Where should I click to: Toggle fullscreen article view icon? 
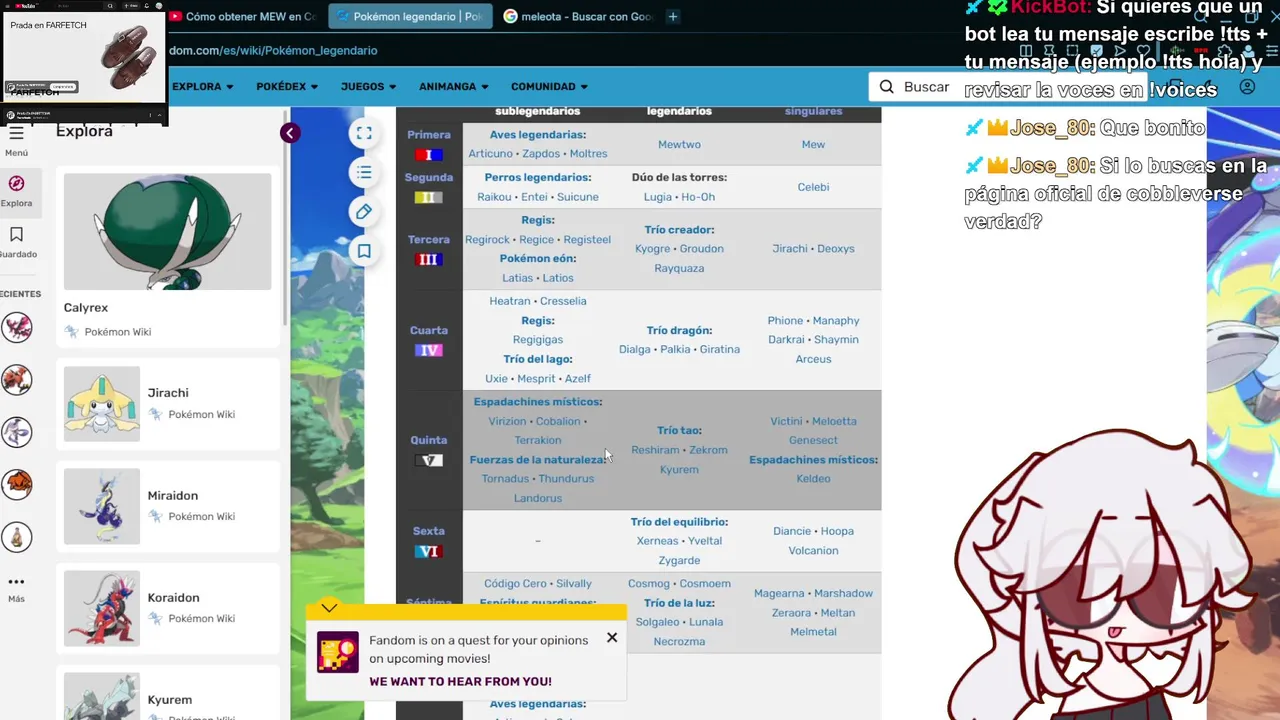pos(364,133)
